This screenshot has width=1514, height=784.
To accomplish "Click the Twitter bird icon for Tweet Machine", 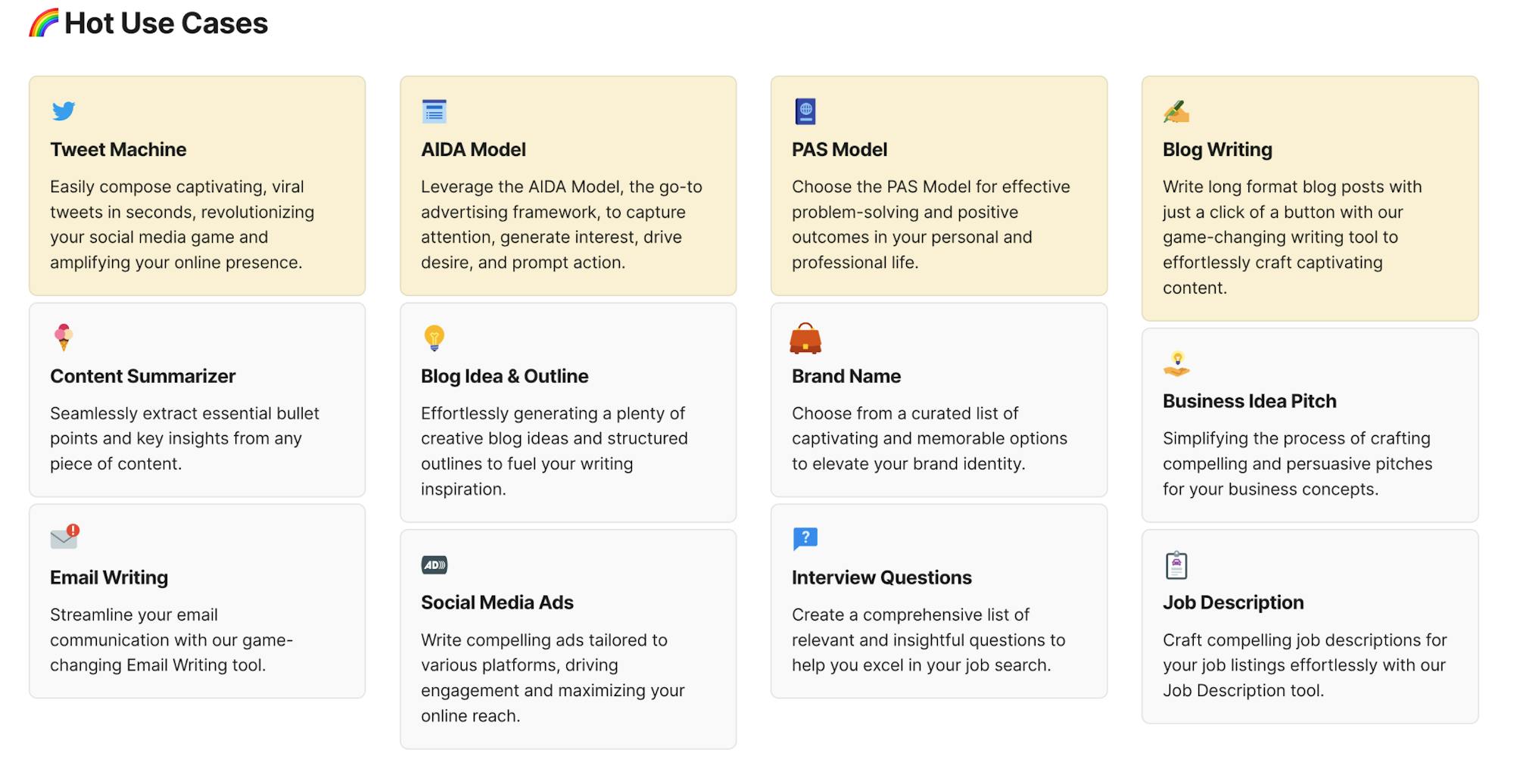I will pyautogui.click(x=64, y=111).
